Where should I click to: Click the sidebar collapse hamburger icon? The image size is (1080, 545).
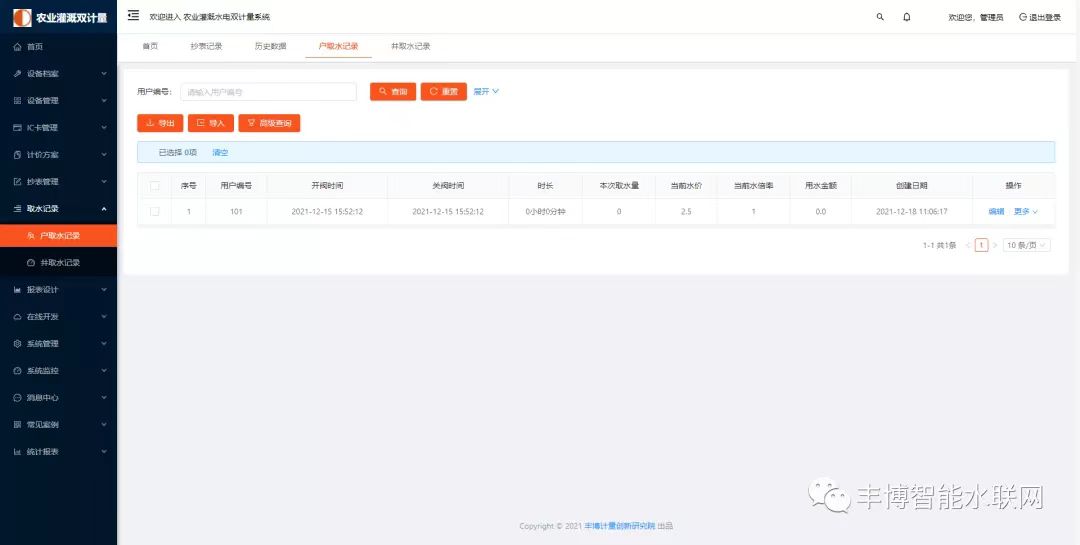click(133, 16)
